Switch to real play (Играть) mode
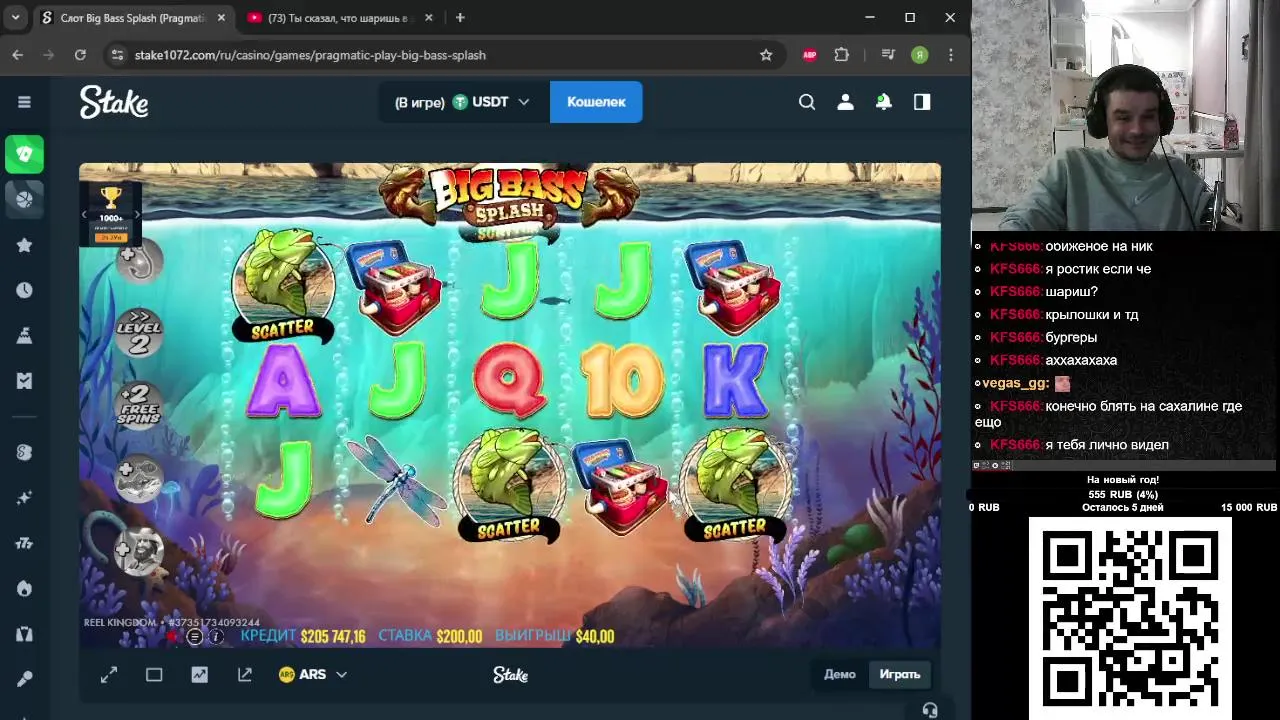Image resolution: width=1280 pixels, height=720 pixels. pyautogui.click(x=899, y=674)
